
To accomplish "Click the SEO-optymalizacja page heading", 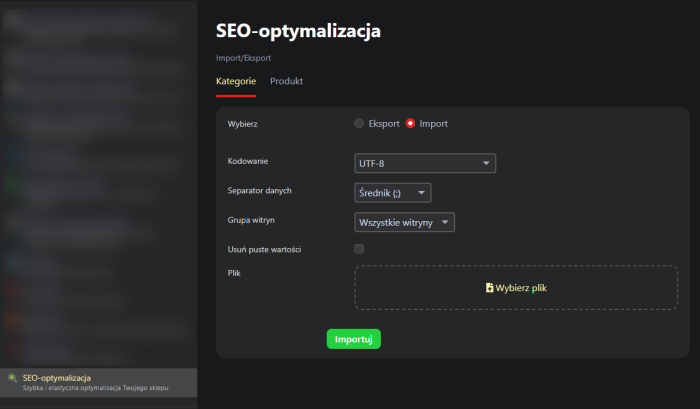I will pyautogui.click(x=298, y=31).
